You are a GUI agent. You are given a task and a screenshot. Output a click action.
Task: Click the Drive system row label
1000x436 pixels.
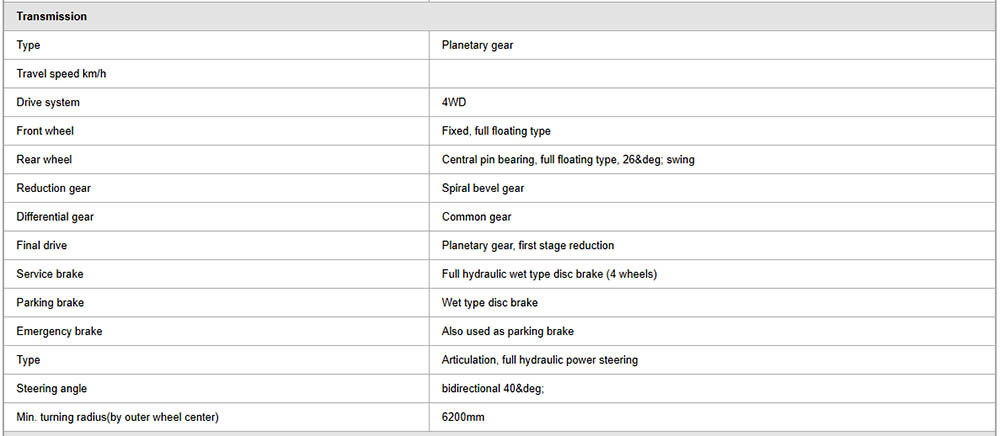(48, 102)
